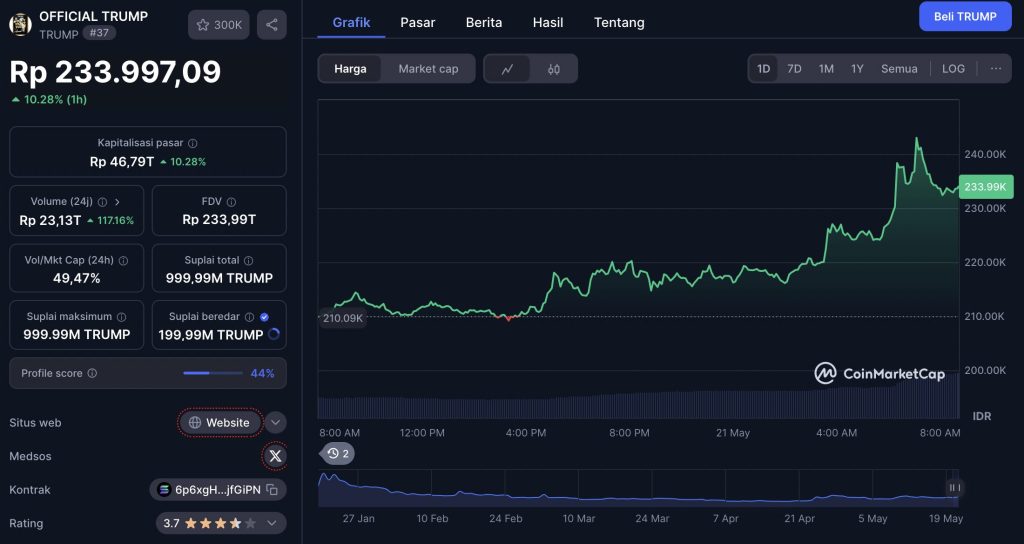Open info icon beside Suplai maksimum
The width and height of the screenshot is (1024, 544).
coord(121,317)
